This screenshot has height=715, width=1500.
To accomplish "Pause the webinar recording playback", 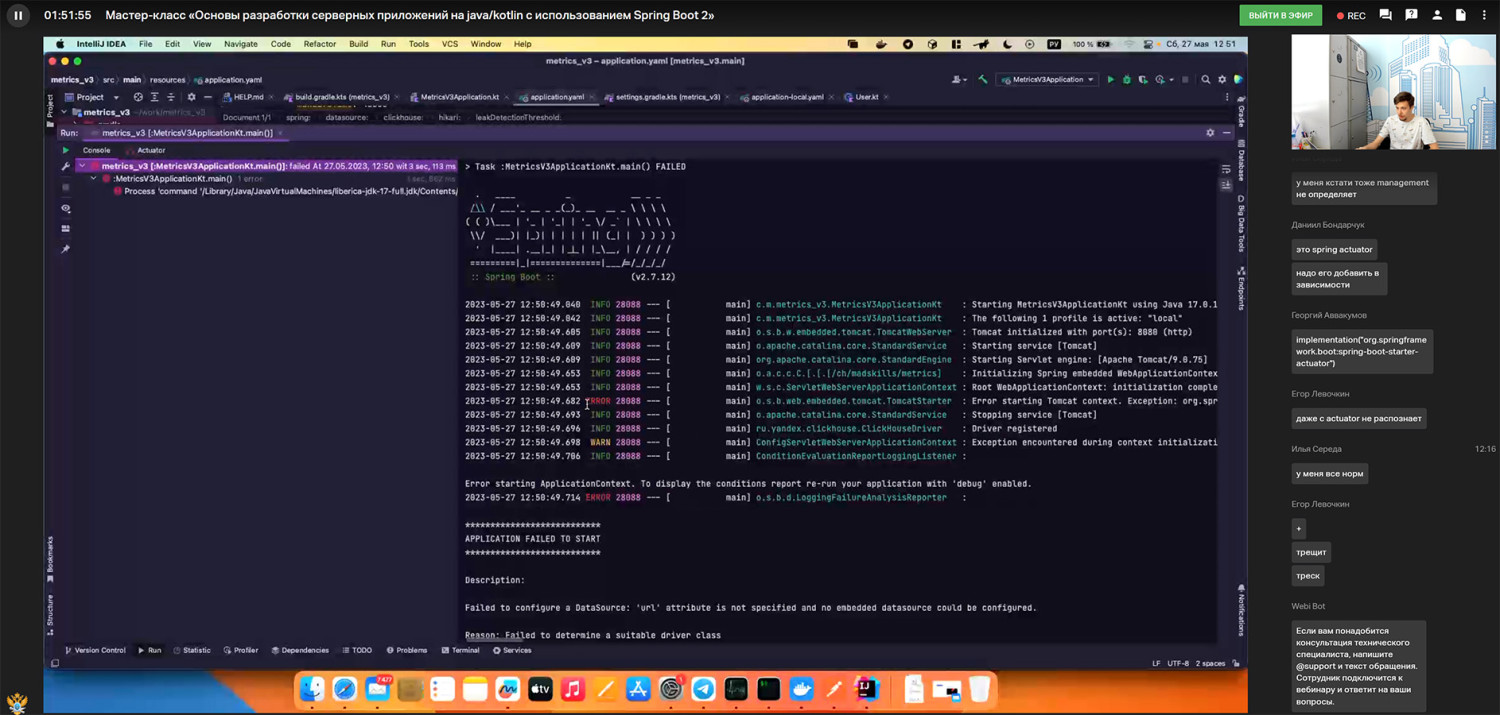I will point(18,15).
